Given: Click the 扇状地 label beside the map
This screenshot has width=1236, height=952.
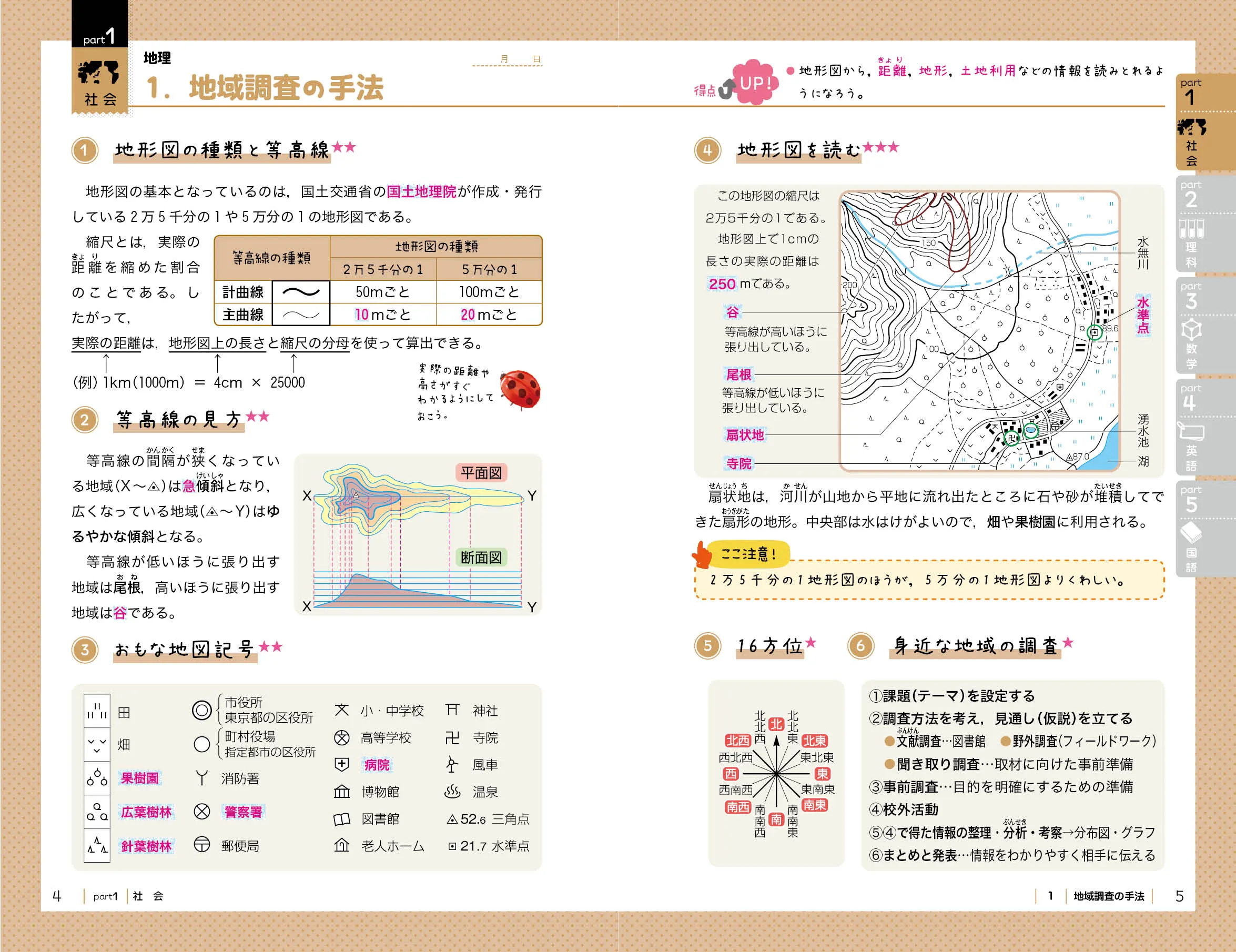Looking at the screenshot, I should tap(745, 434).
